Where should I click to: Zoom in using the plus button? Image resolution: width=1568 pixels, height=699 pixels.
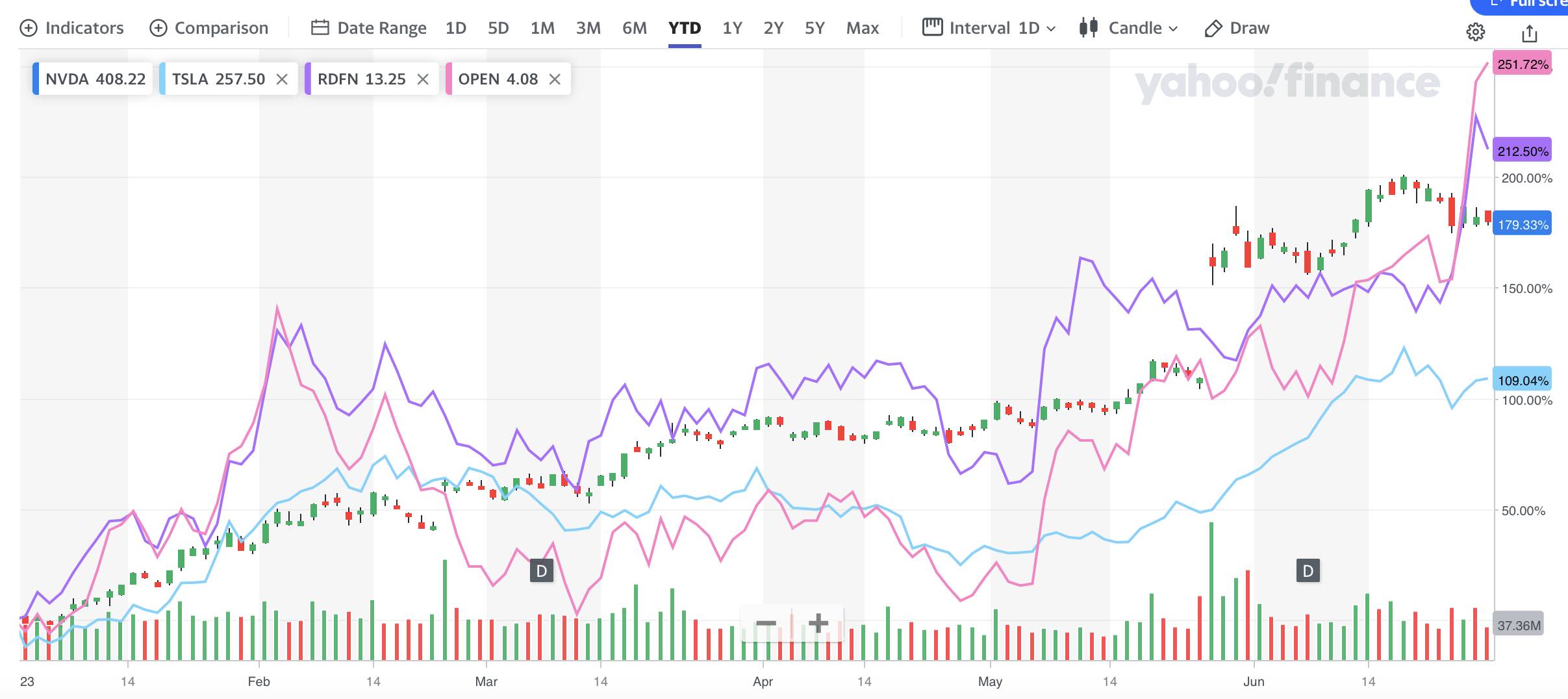818,624
